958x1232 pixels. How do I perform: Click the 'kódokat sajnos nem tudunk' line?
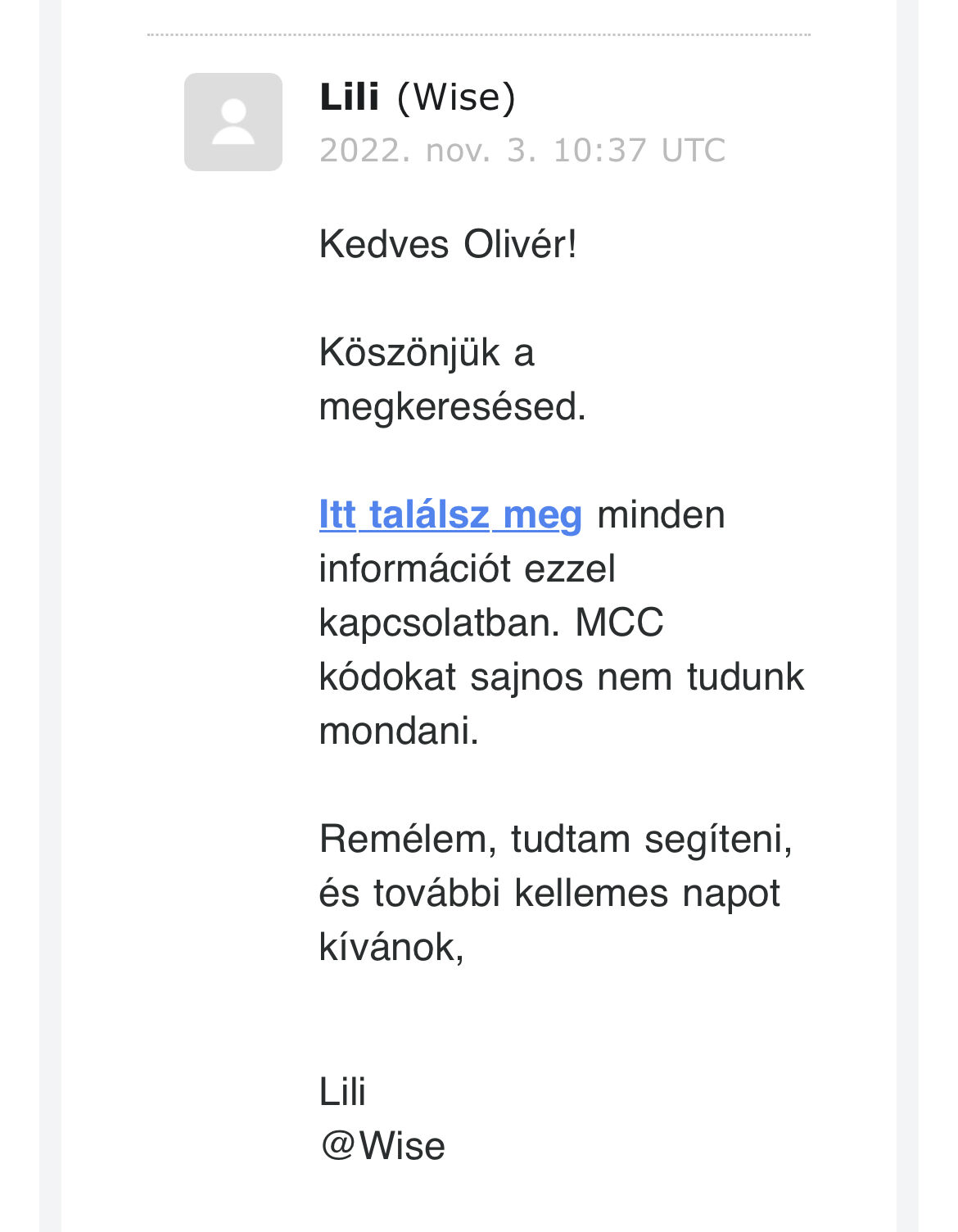[x=562, y=677]
